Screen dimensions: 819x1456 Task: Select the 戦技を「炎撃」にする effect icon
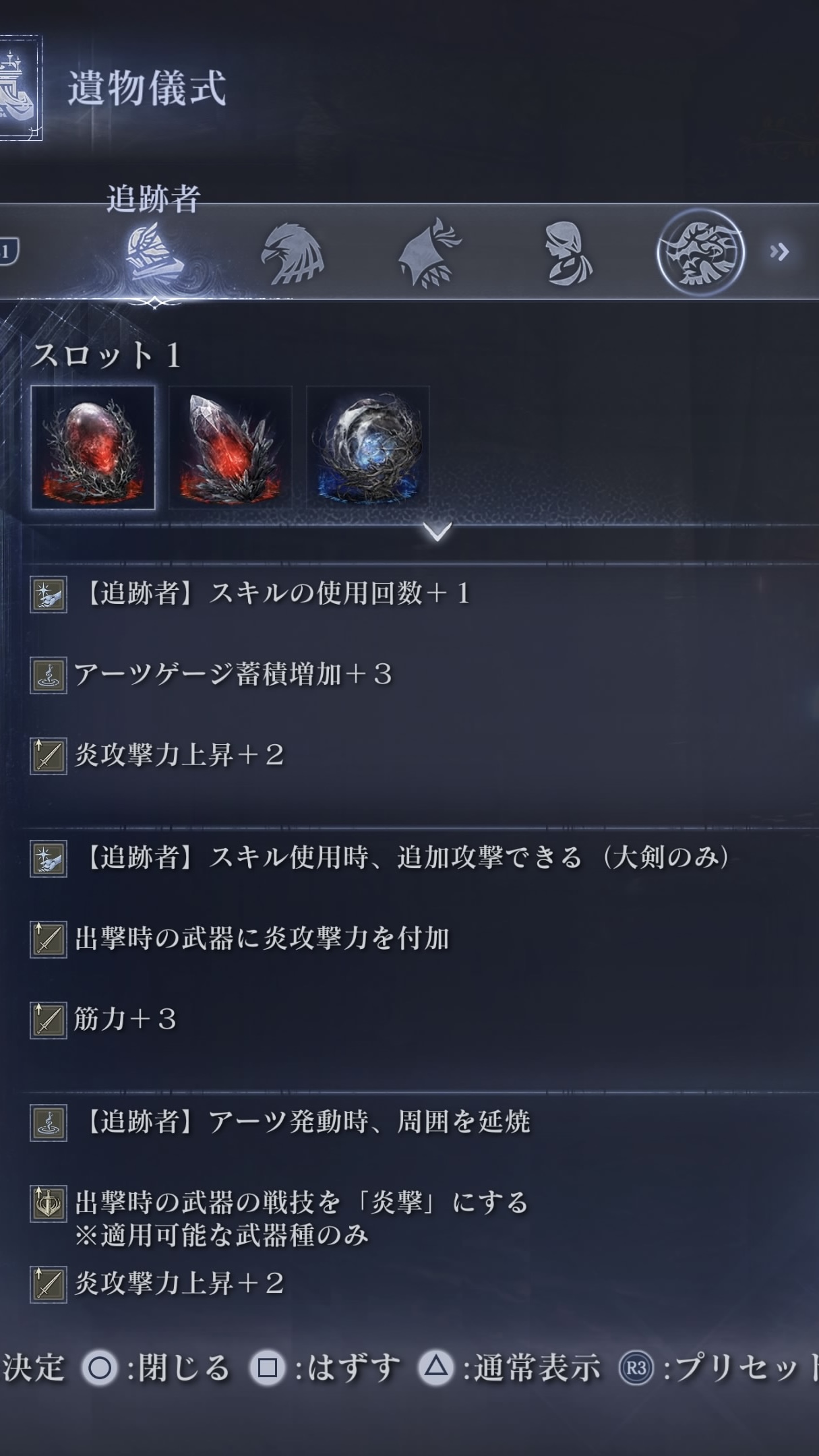click(48, 1203)
